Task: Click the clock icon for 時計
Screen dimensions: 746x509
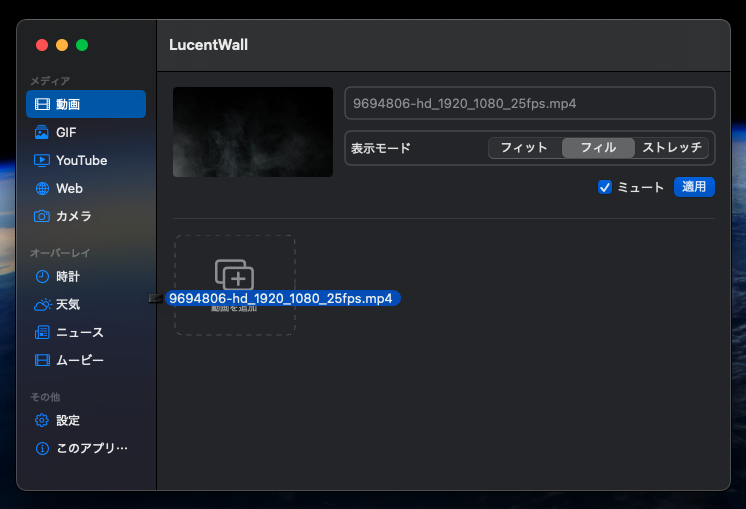Action: point(42,276)
